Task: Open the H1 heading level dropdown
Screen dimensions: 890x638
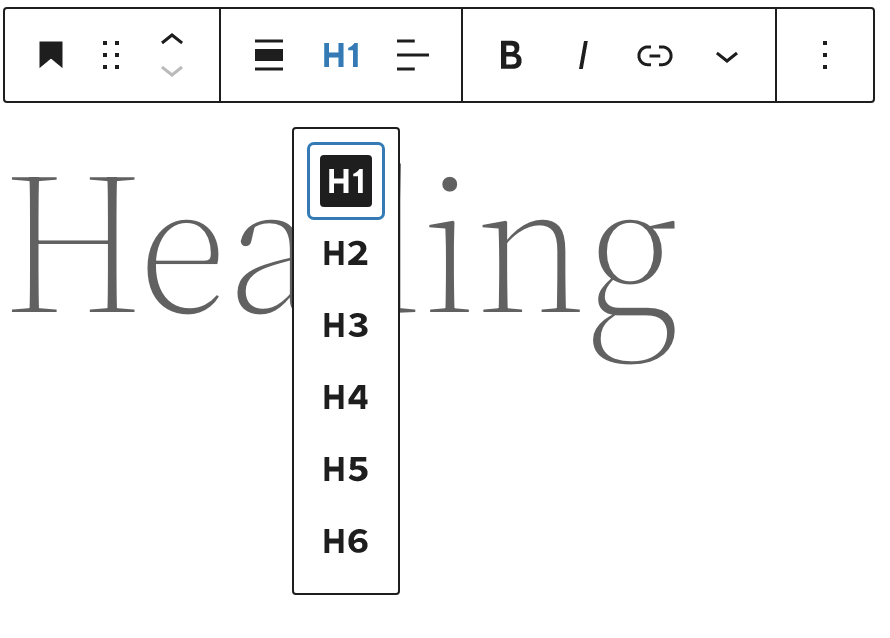Action: (x=340, y=55)
